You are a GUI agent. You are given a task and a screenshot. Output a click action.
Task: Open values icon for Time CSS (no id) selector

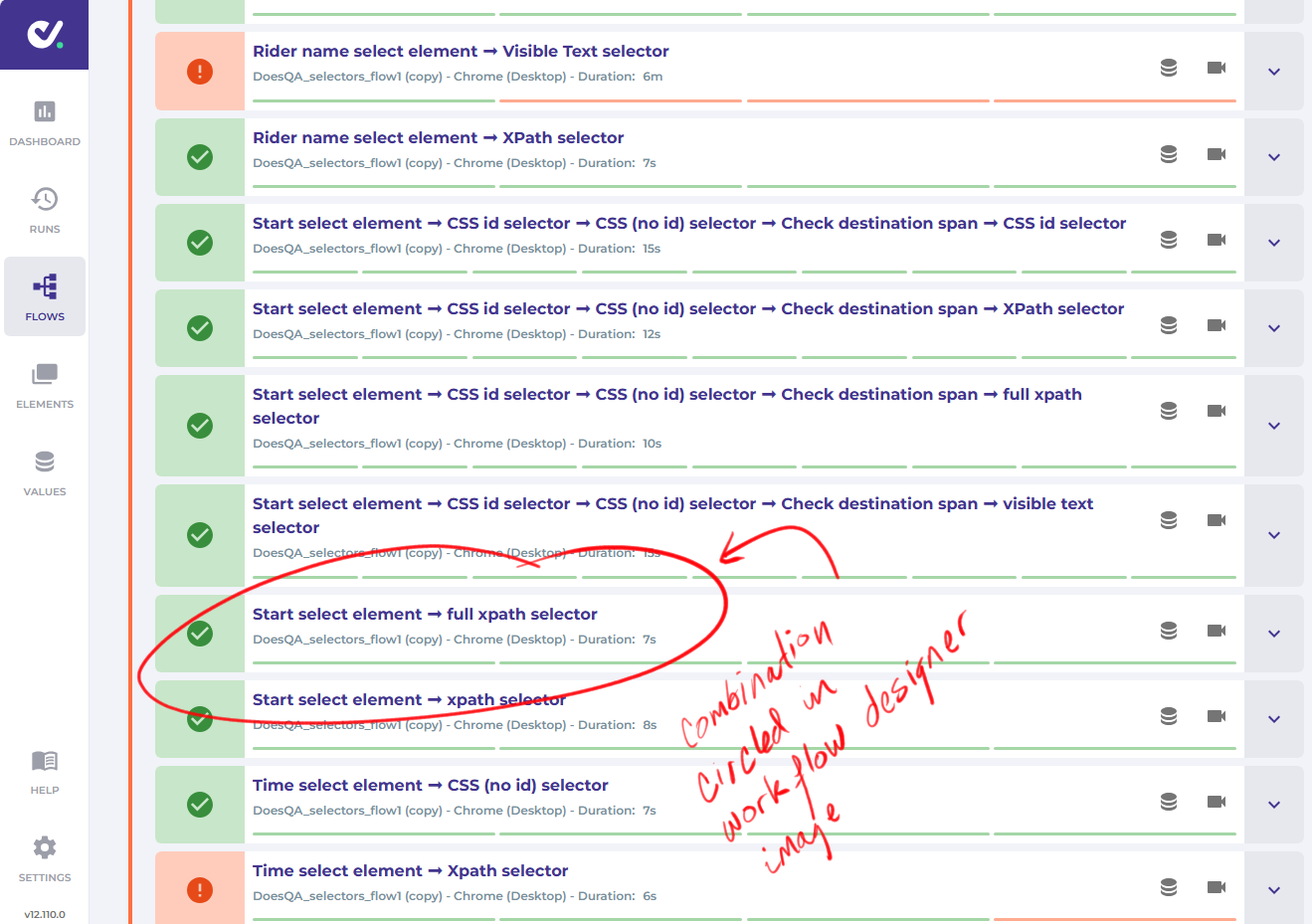click(1169, 802)
